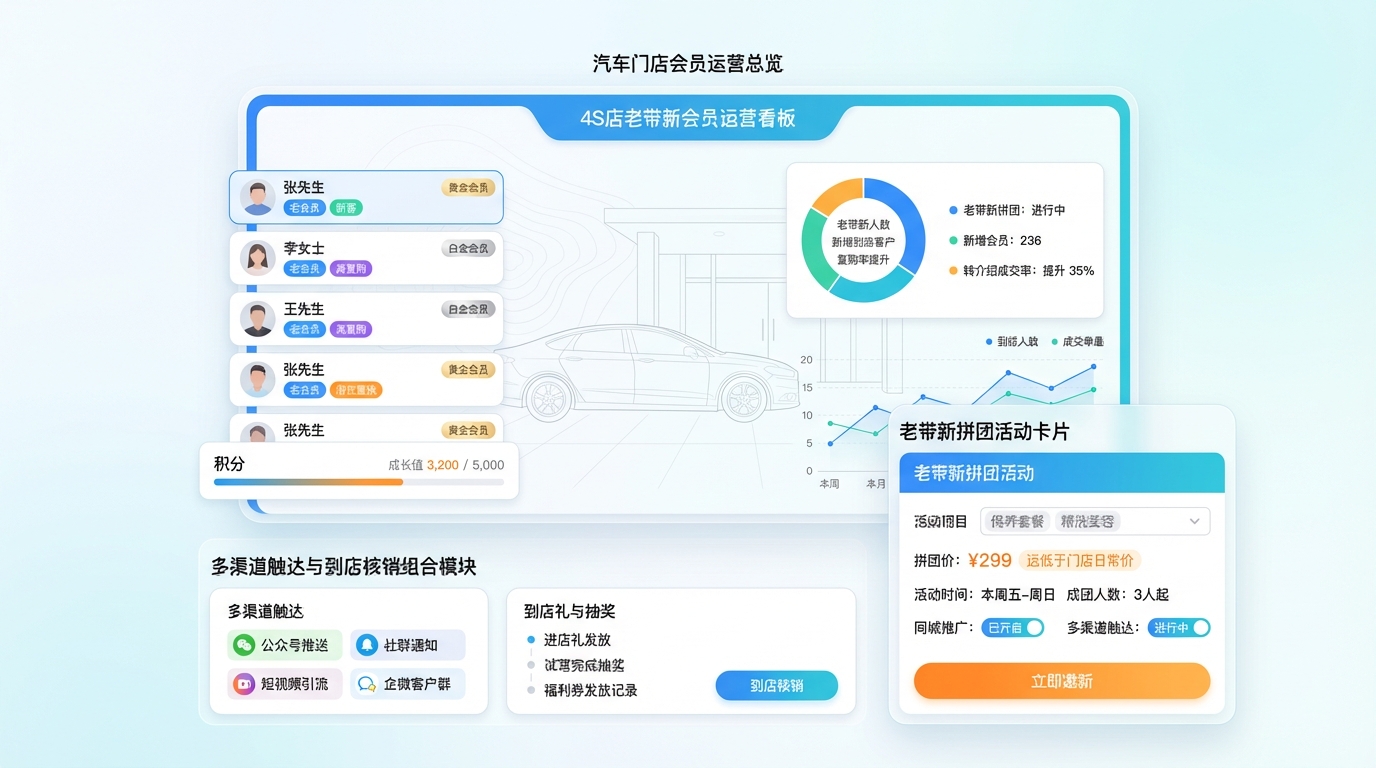
Task: Click the avatar in the highlighted 张先生 card
Action: coord(258,197)
